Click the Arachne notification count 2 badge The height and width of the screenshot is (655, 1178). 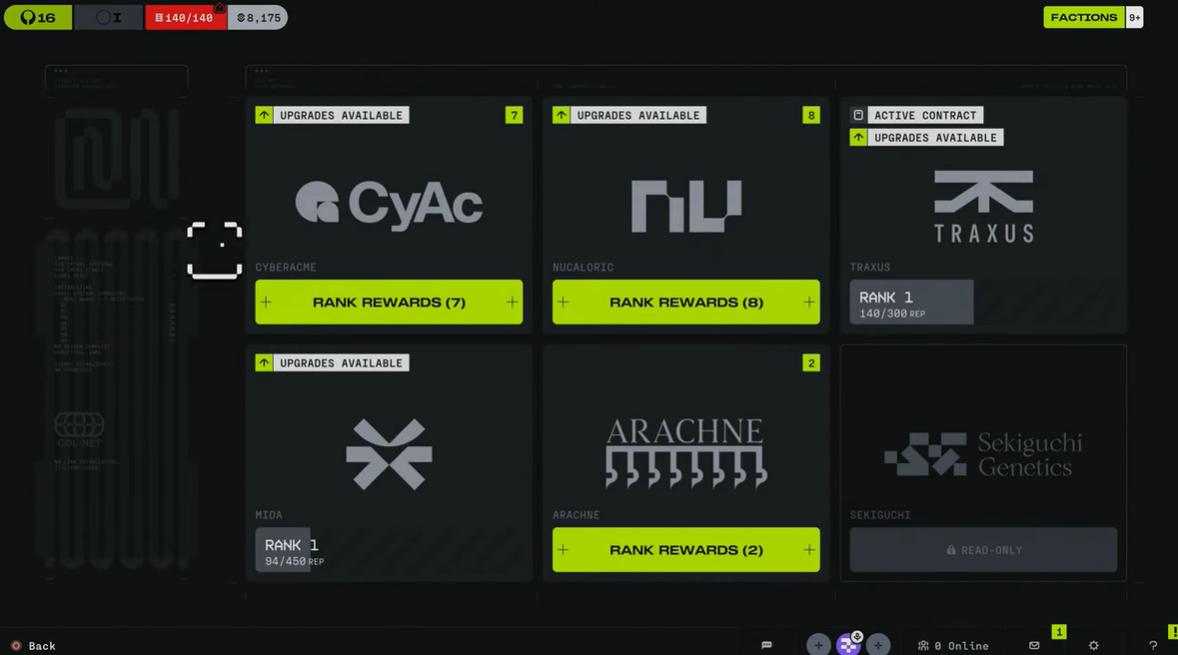coord(811,363)
